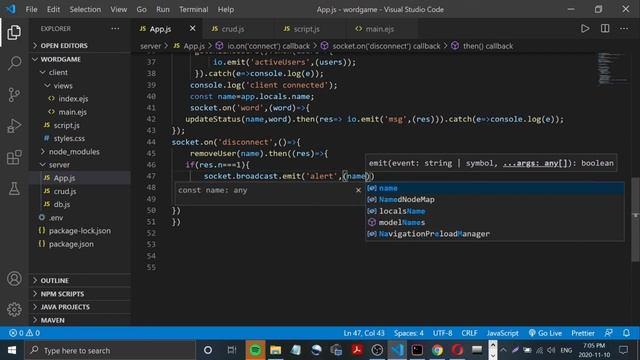640x360 pixels.
Task: Change CRLF end of line sequence
Action: click(x=469, y=333)
